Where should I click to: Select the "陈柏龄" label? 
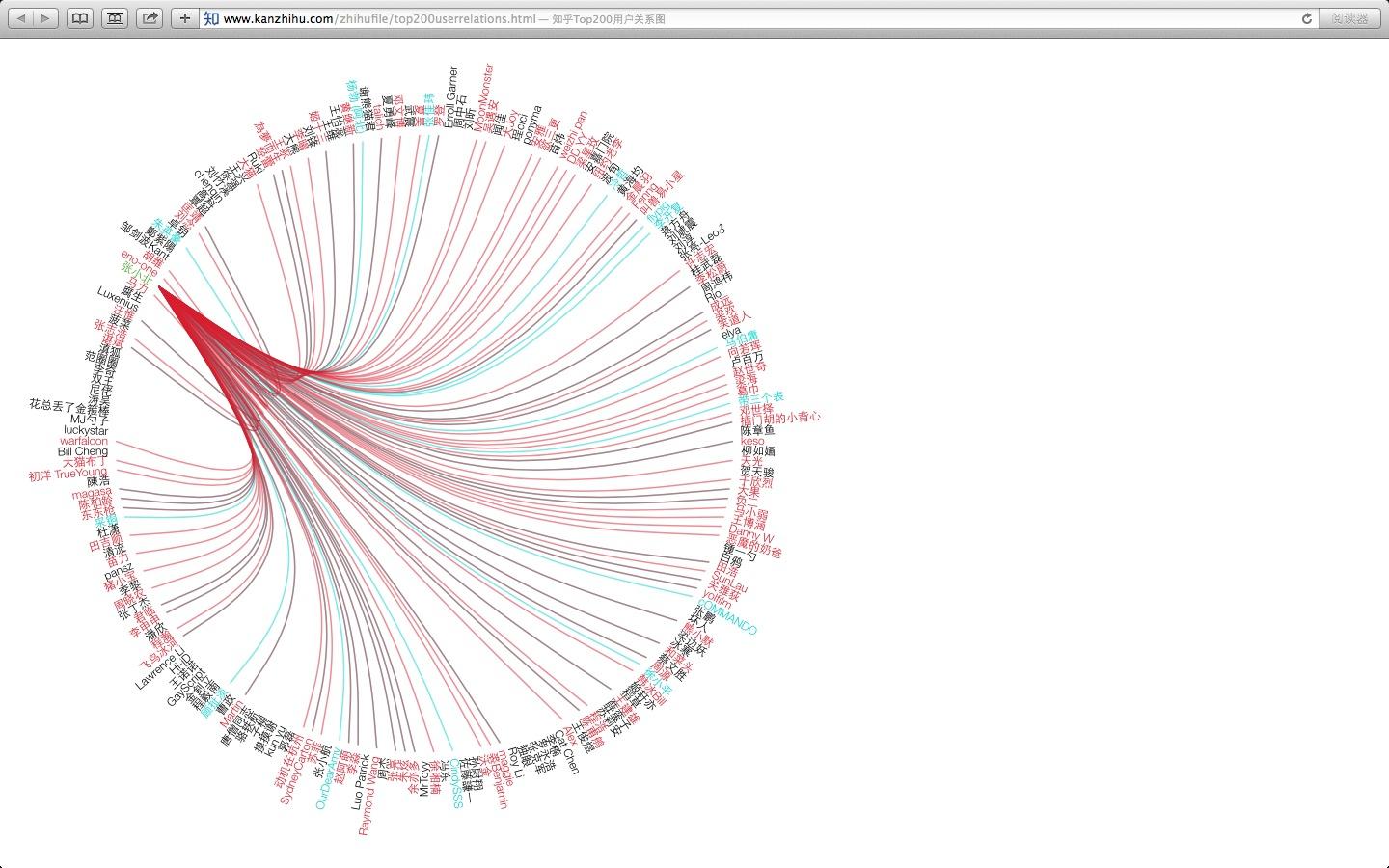pyautogui.click(x=96, y=503)
